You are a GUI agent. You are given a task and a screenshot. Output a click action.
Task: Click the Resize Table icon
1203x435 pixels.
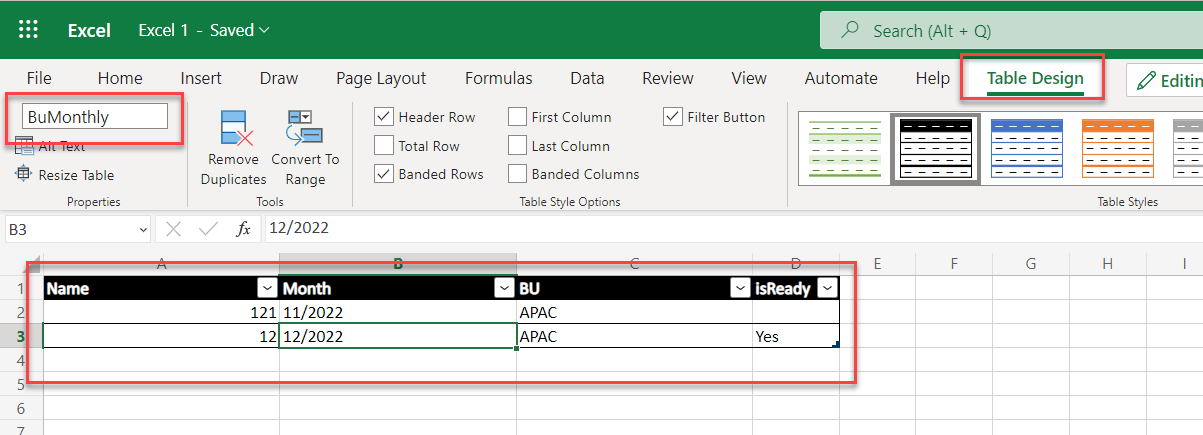click(25, 175)
